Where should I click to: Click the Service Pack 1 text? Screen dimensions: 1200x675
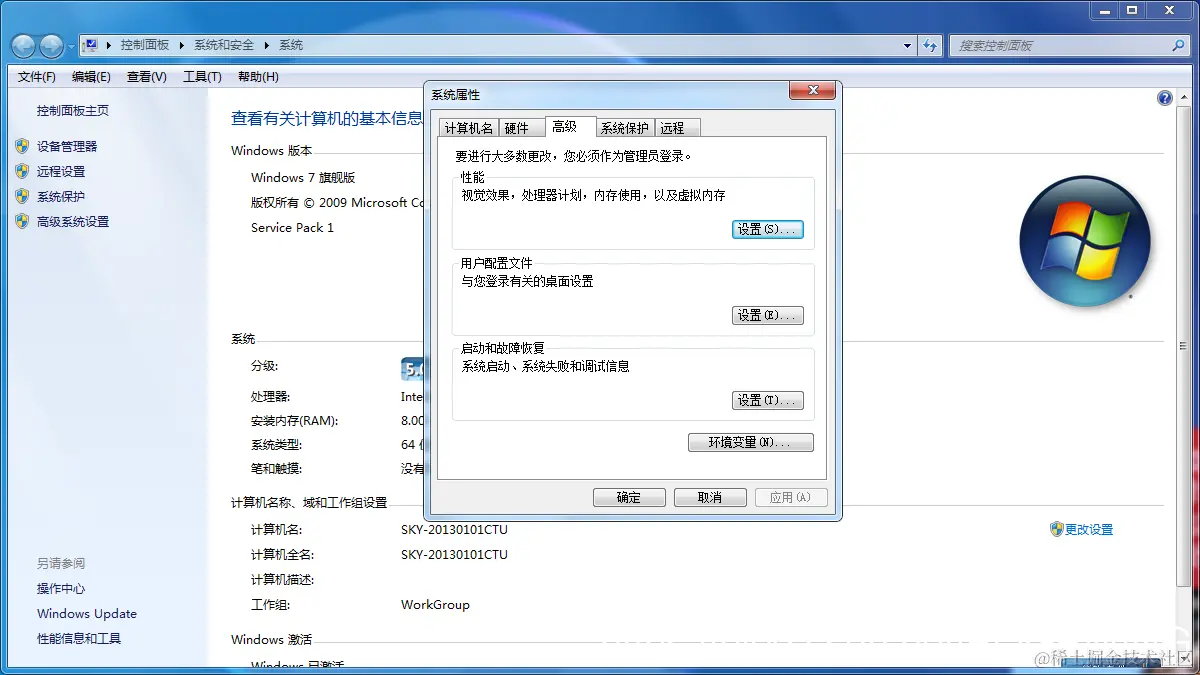coord(292,228)
